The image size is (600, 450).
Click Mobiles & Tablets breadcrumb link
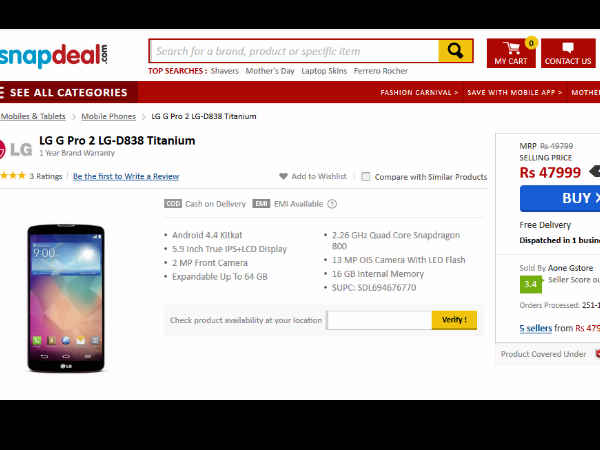tap(33, 116)
